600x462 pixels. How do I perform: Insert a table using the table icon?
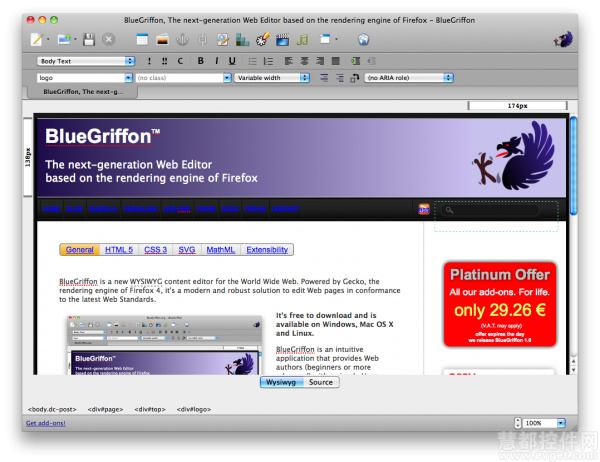(142, 39)
